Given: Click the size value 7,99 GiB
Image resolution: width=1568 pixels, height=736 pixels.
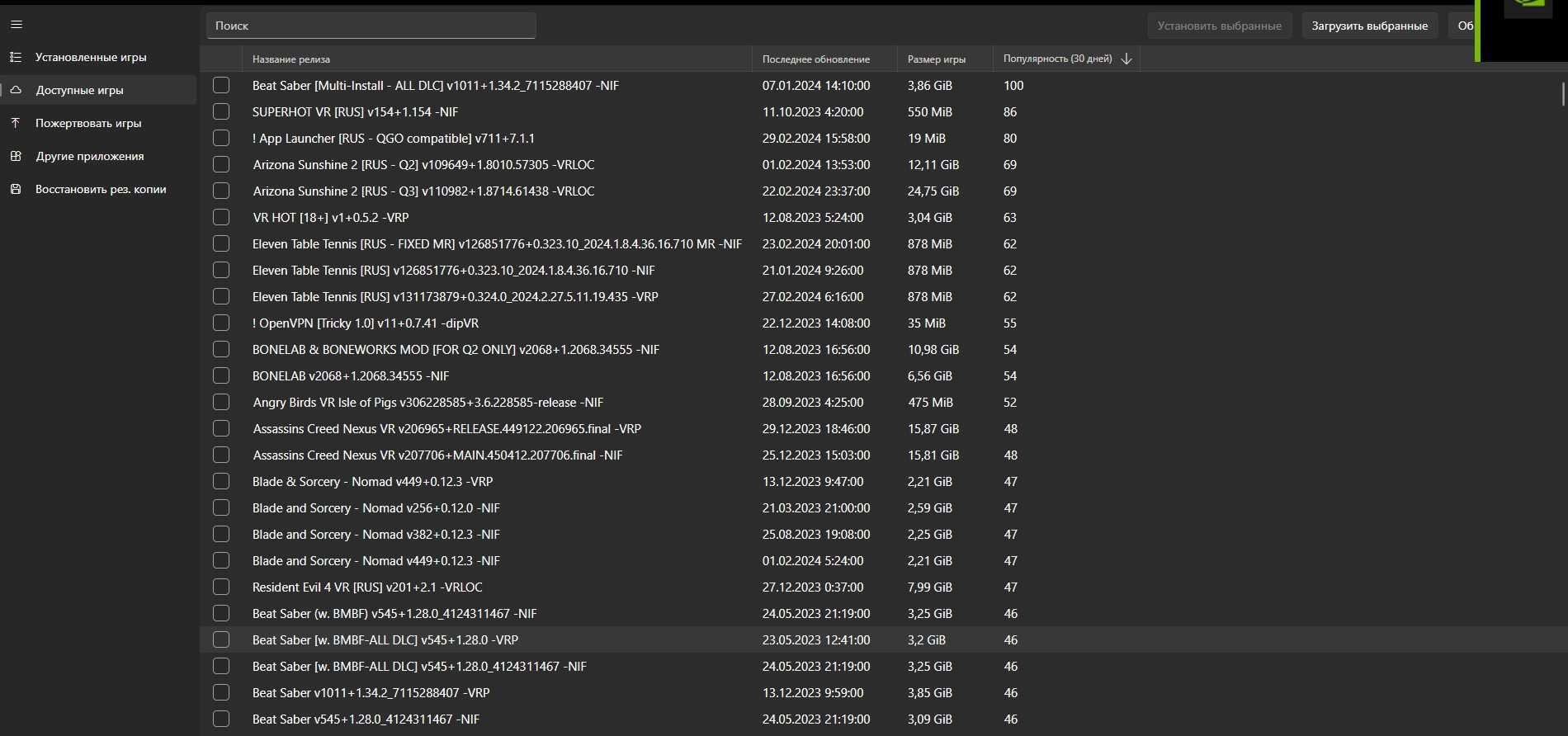Looking at the screenshot, I should [x=930, y=587].
